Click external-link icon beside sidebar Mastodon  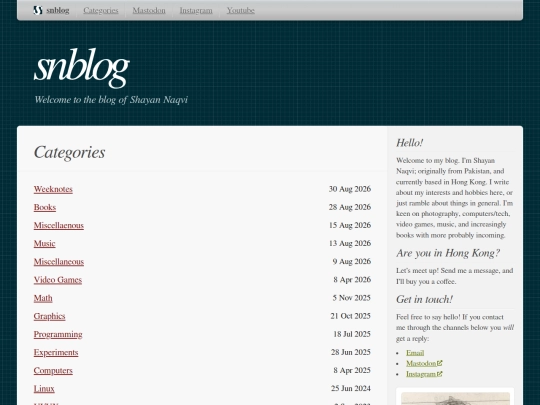pyautogui.click(x=440, y=363)
